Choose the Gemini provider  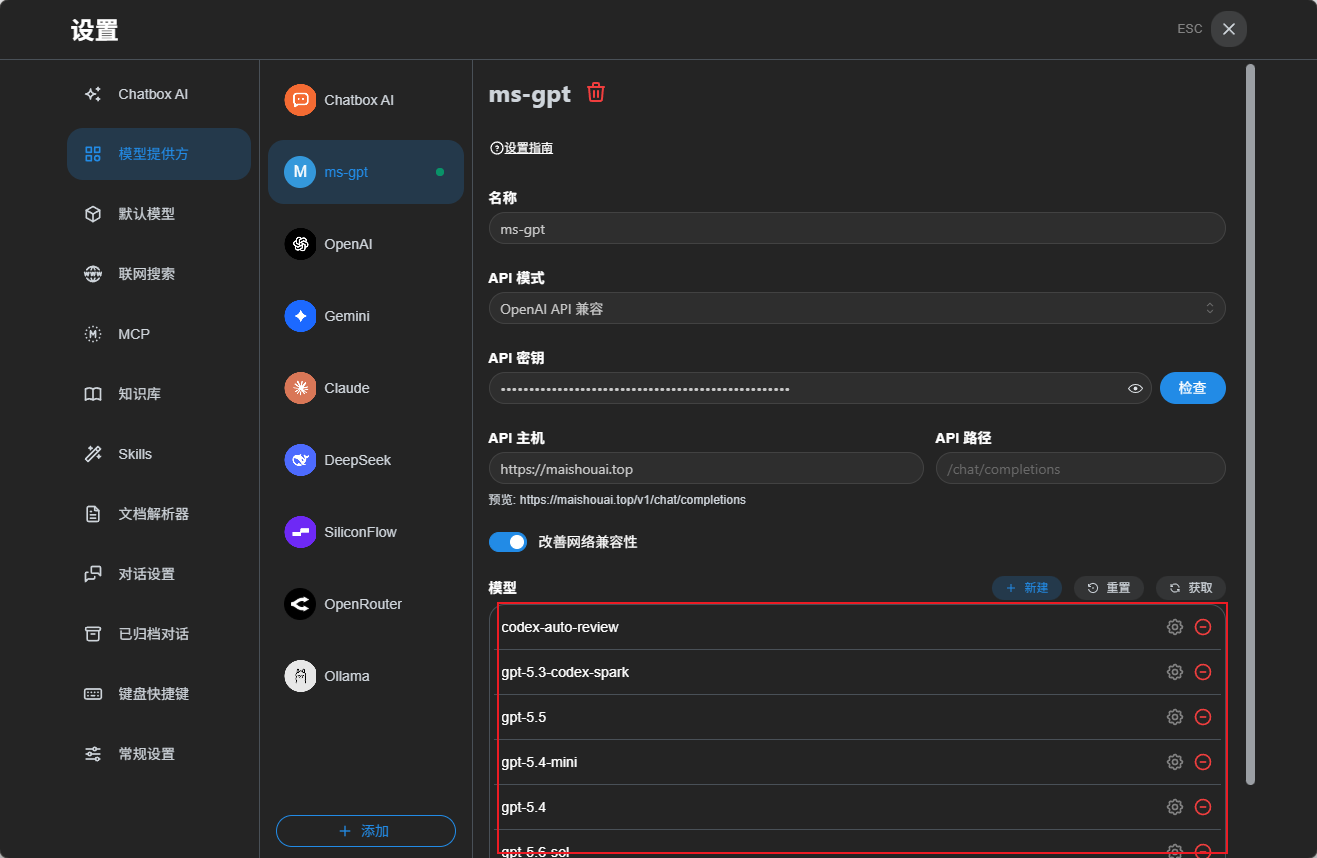pos(366,316)
